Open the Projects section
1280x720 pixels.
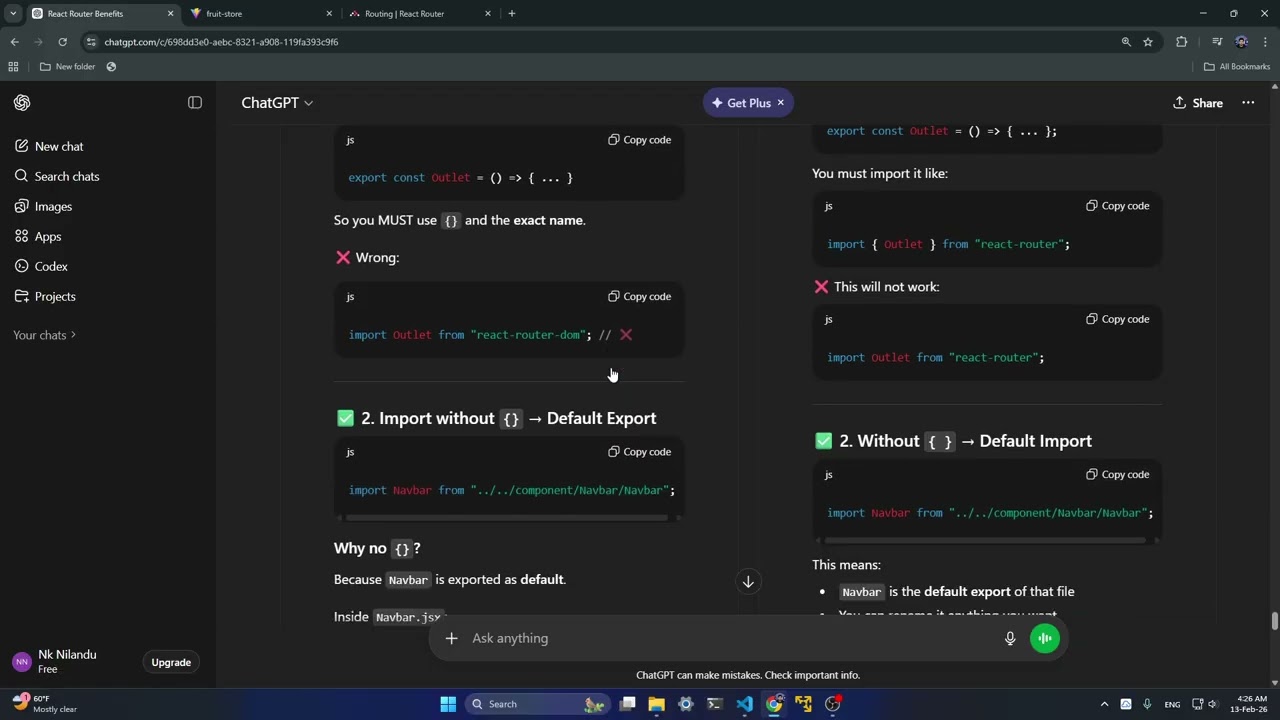55,296
